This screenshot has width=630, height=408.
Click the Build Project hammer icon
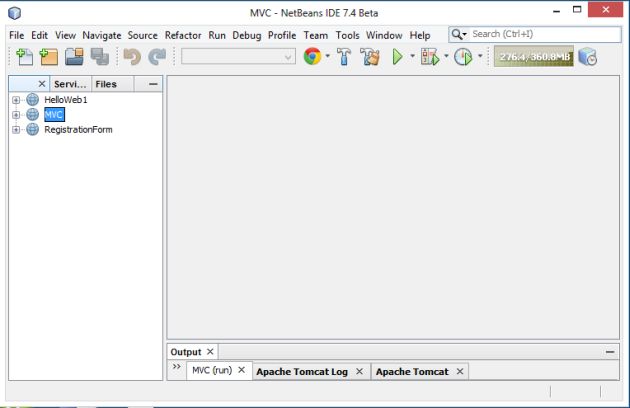(344, 57)
